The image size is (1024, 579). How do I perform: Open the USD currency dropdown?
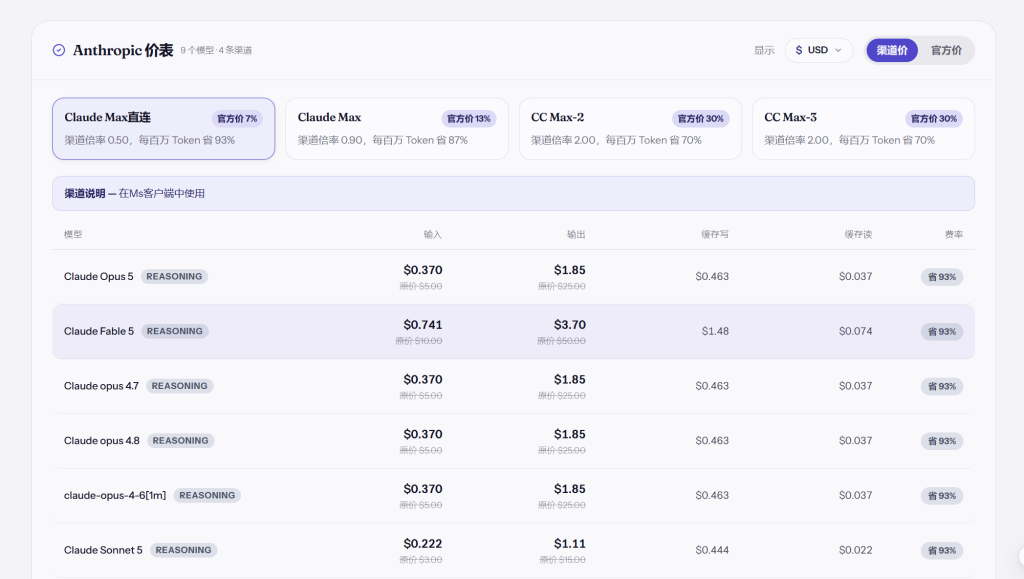point(819,50)
